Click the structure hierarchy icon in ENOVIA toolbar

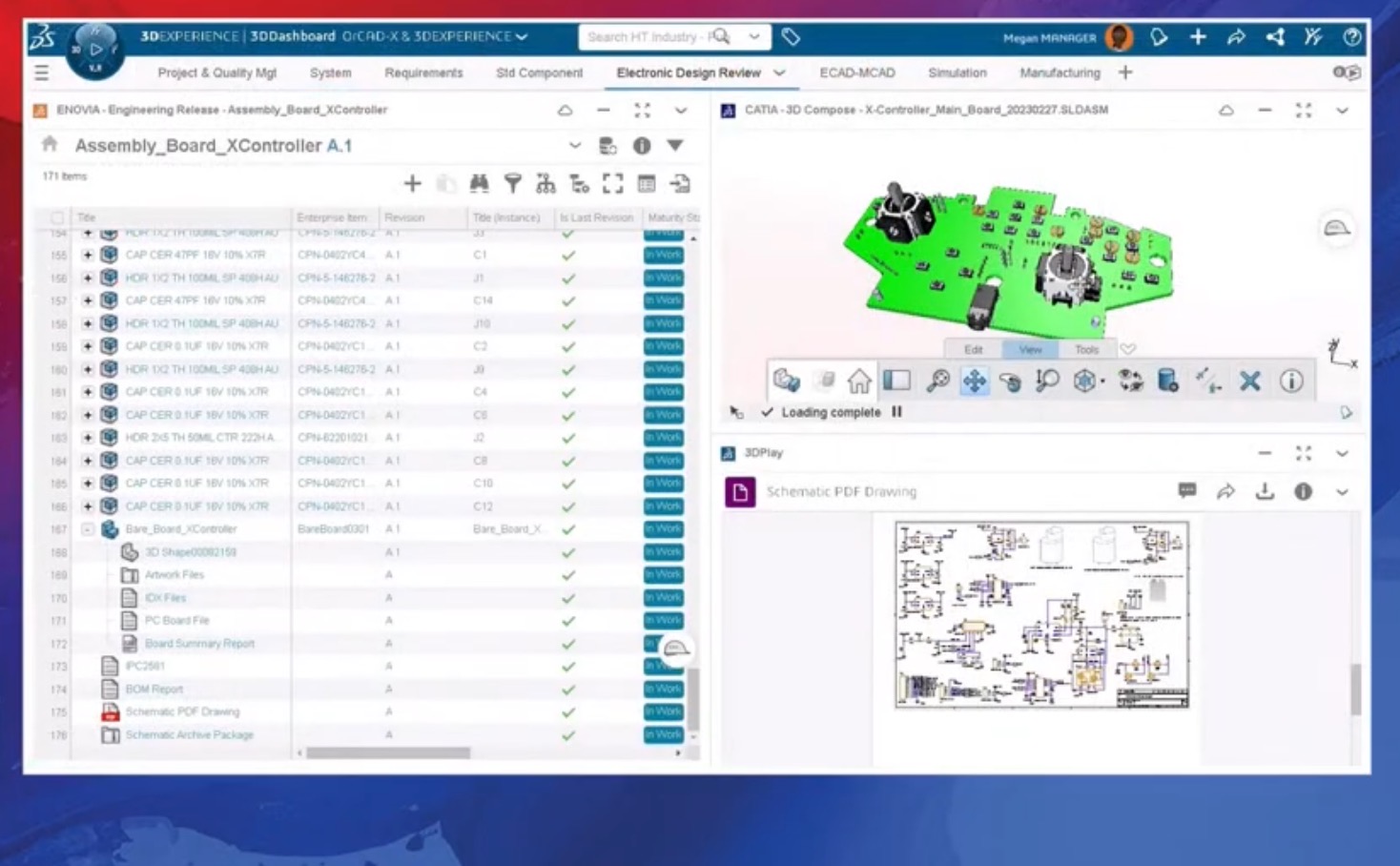click(546, 183)
